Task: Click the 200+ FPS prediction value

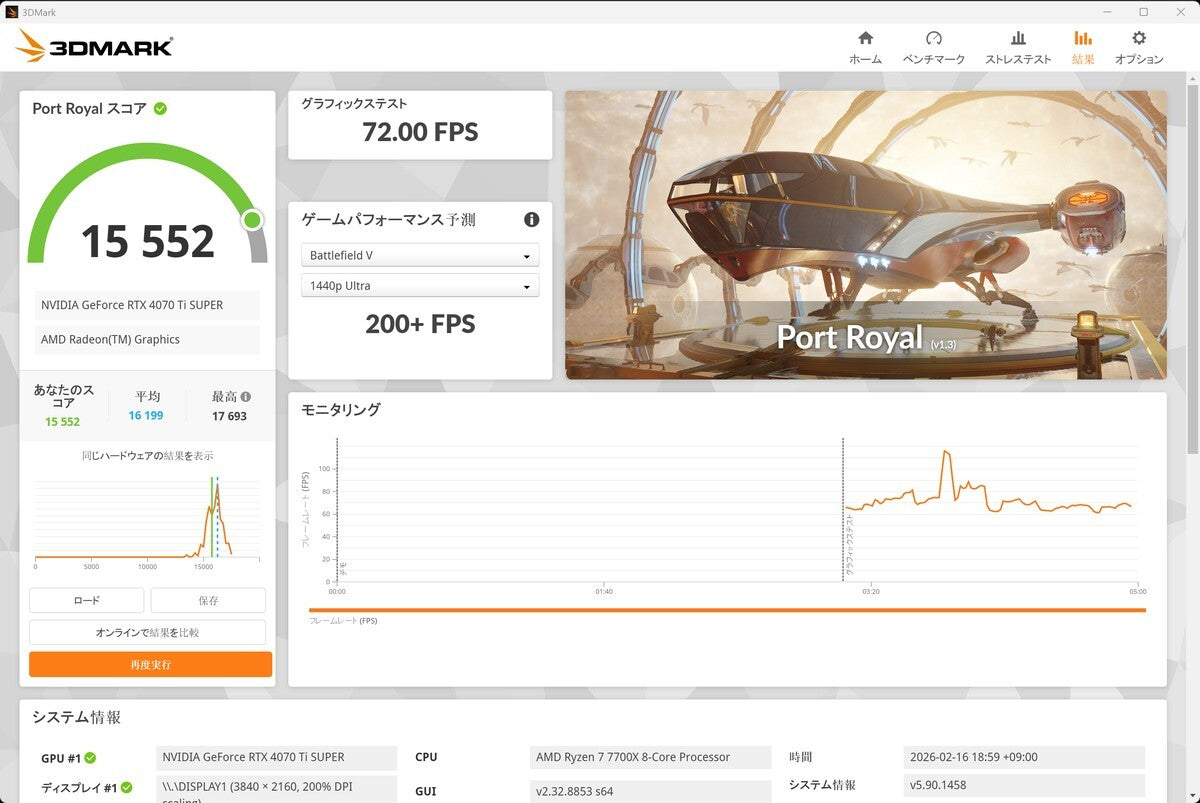Action: click(x=420, y=324)
